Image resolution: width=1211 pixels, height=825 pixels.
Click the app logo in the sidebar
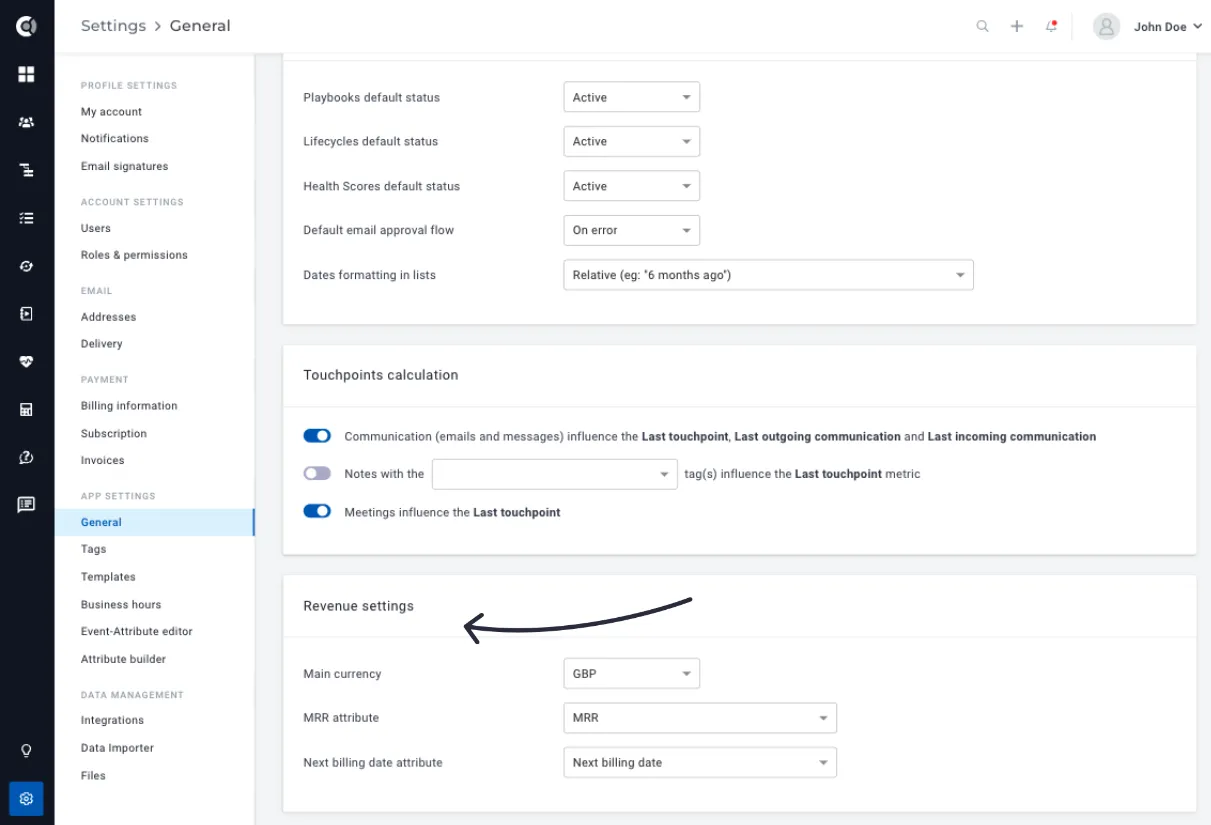pos(26,26)
